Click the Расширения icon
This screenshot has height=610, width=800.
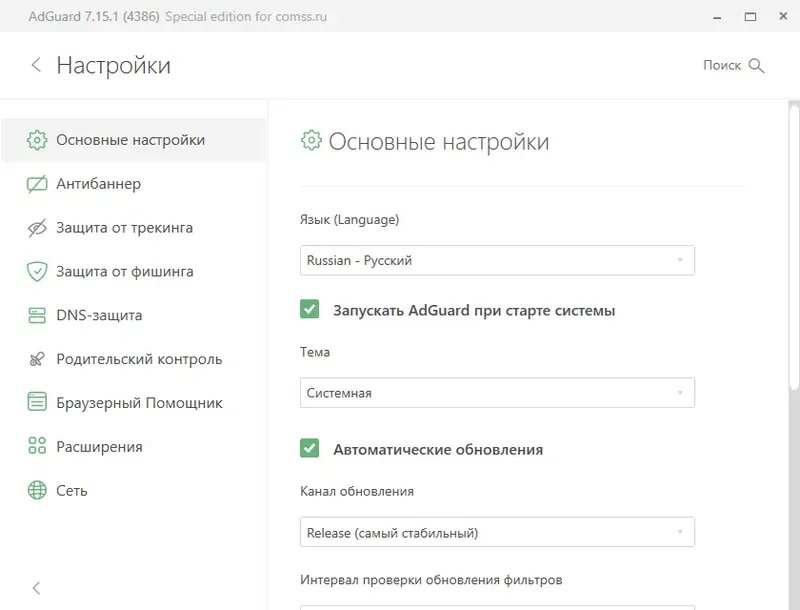tap(37, 446)
